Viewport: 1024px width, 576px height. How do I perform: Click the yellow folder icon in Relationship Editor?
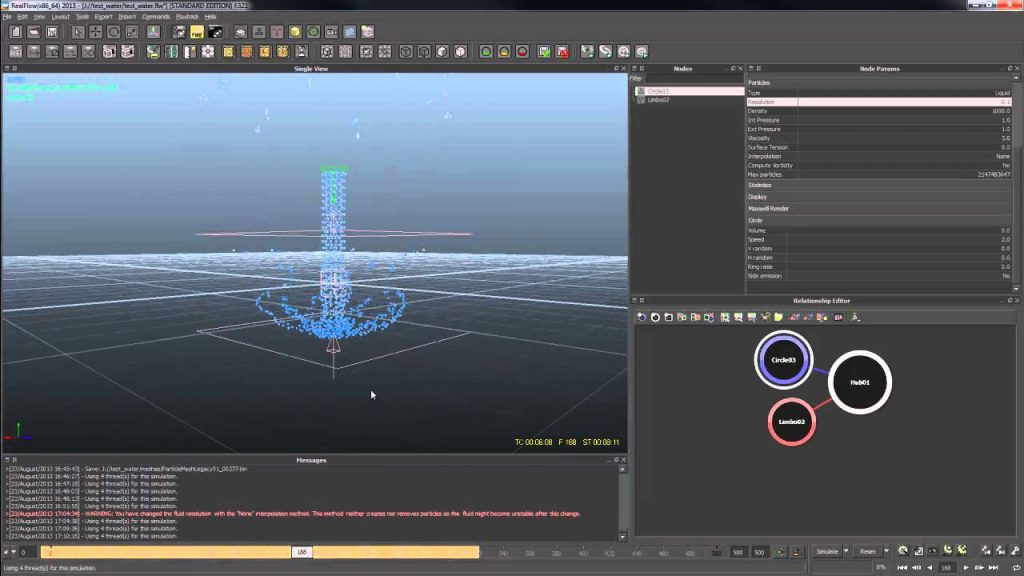[x=778, y=317]
